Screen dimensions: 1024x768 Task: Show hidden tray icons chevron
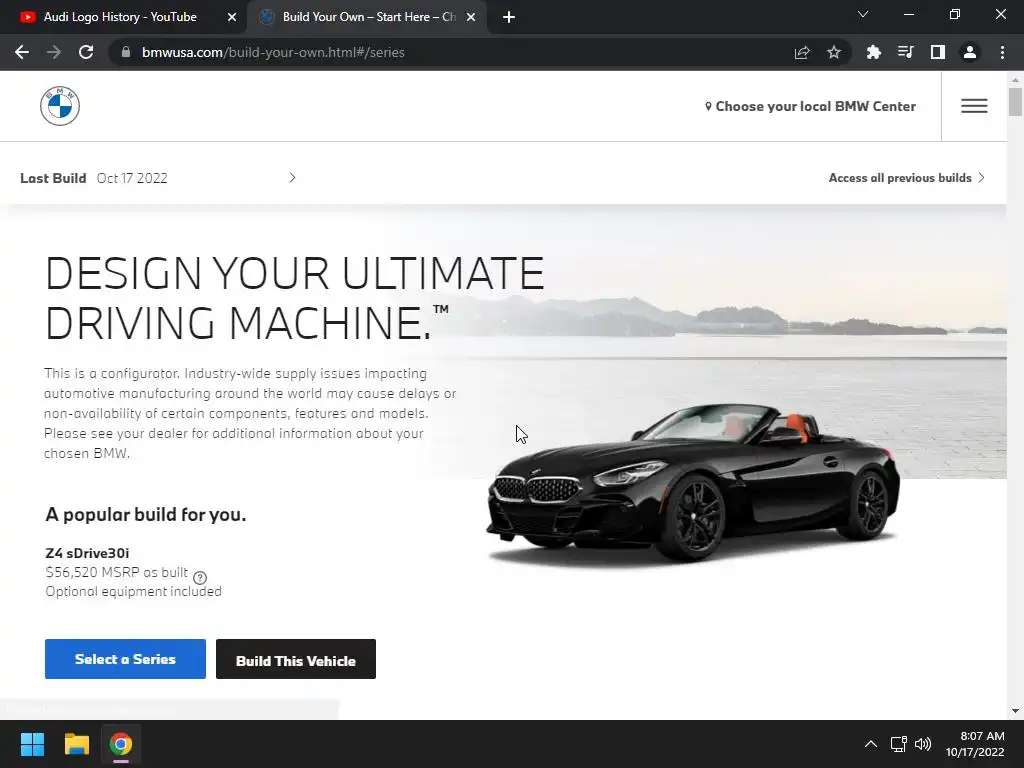pos(871,744)
